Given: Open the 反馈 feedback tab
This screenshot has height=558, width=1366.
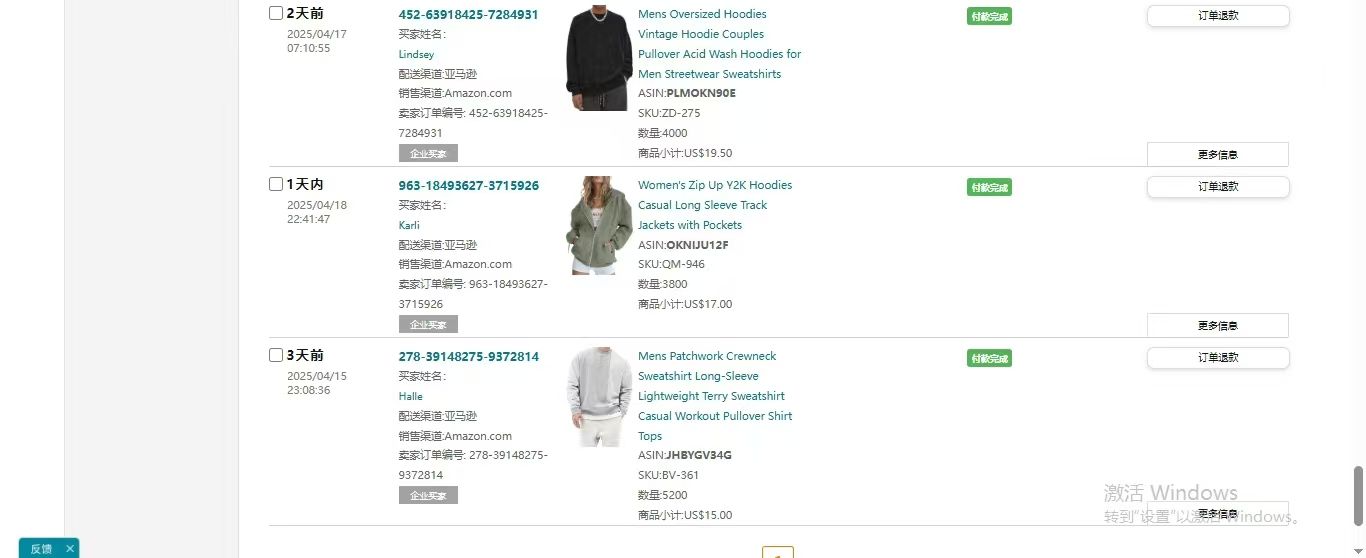Looking at the screenshot, I should coord(41,548).
